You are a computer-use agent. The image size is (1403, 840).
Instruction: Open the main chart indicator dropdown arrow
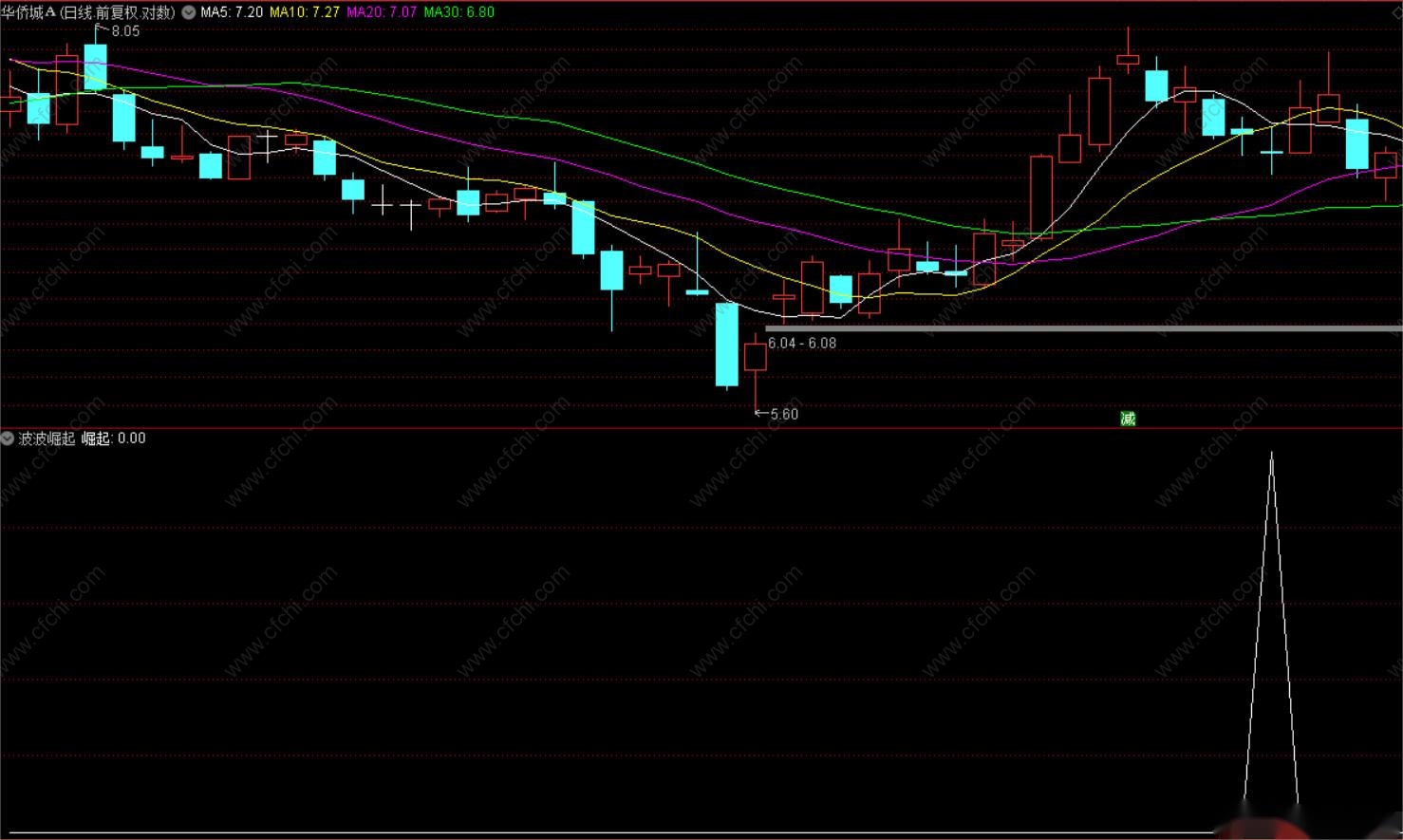[188, 12]
